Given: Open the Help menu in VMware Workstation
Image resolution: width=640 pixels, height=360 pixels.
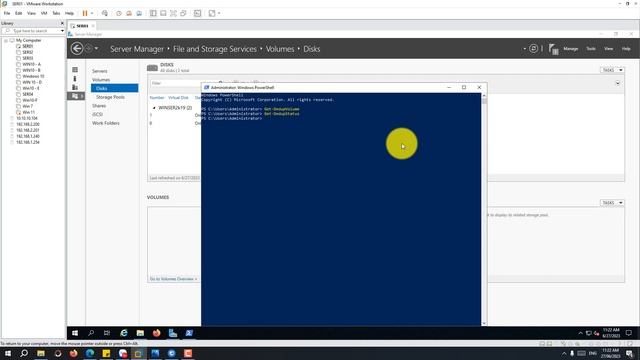Looking at the screenshot, I should [x=69, y=13].
